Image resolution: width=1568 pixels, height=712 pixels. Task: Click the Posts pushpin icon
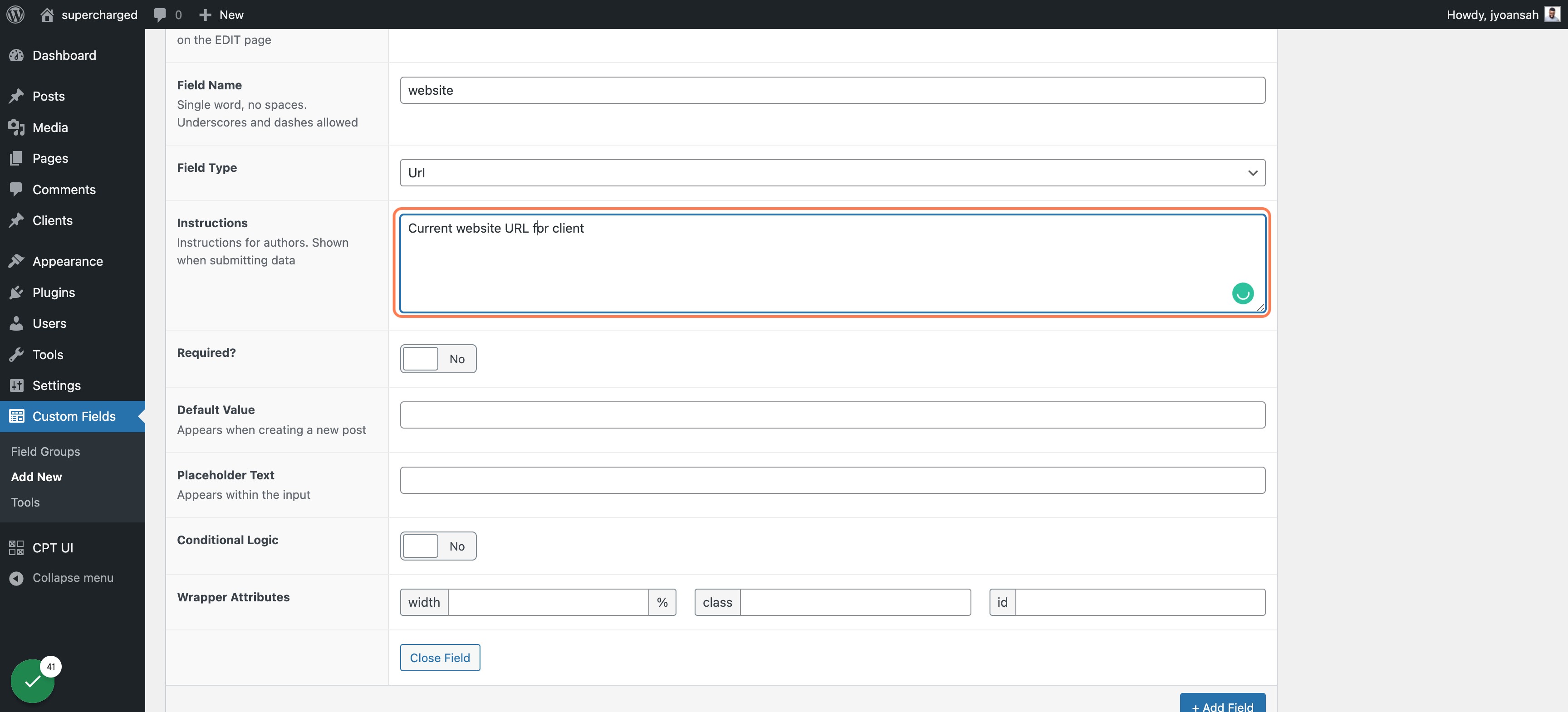16,96
